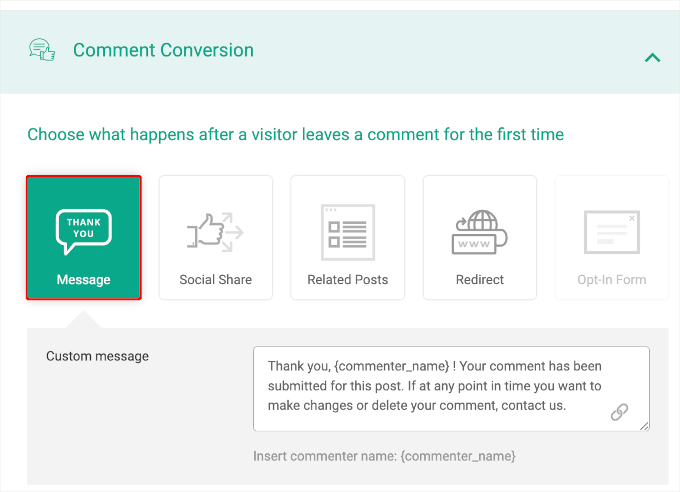Image resolution: width=680 pixels, height=492 pixels.
Task: Click the Comment Conversion speech bubble icon
Action: point(42,51)
